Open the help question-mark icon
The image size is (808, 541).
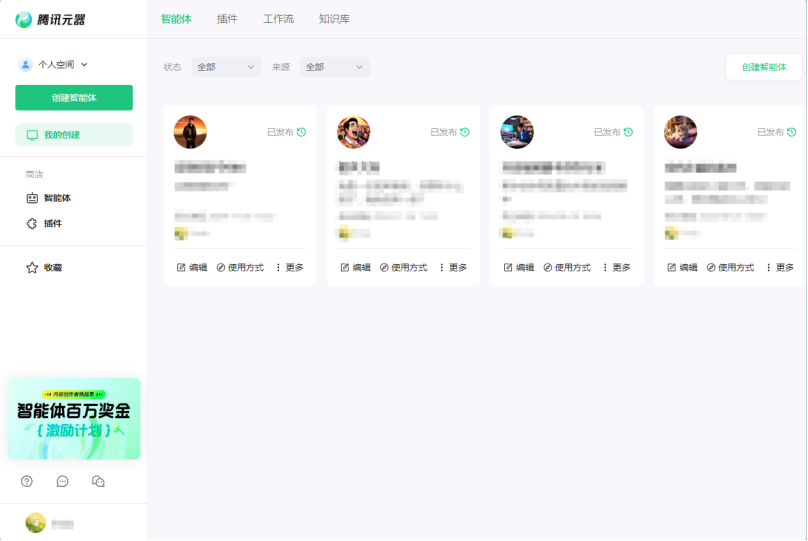pos(27,481)
